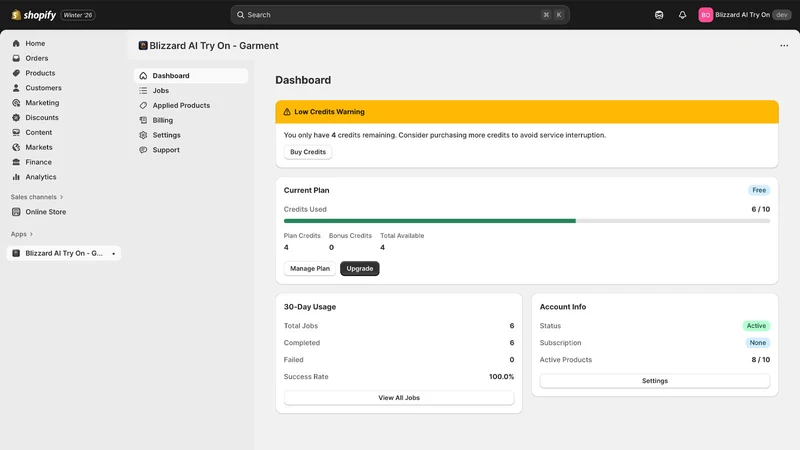The image size is (800, 450).
Task: Click the Upgrade button
Action: [360, 268]
